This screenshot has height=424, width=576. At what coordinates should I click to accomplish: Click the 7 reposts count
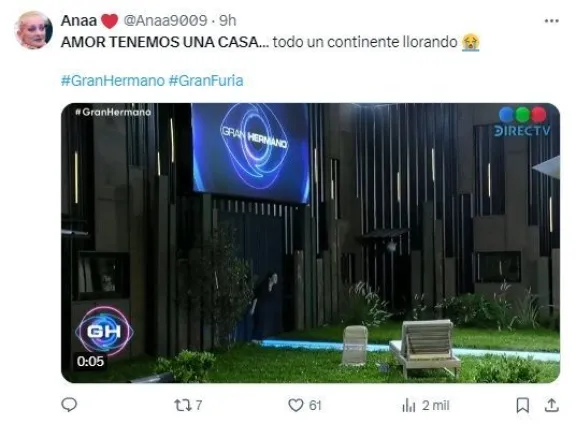[199, 406]
